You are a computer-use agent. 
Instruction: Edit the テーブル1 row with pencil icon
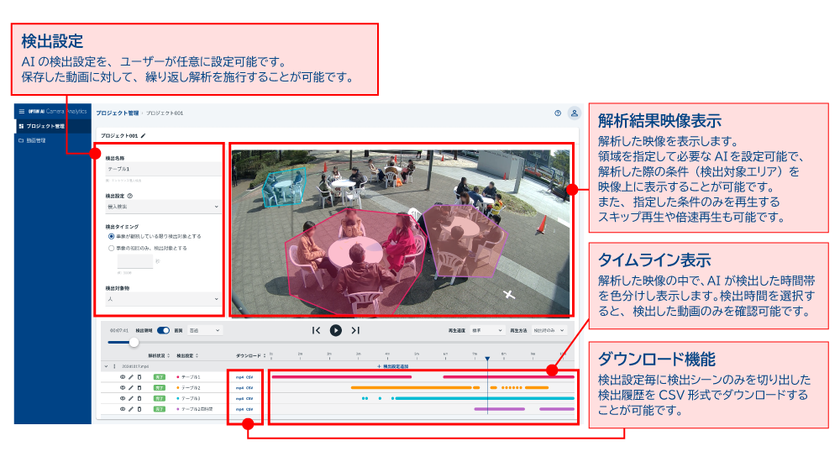coord(131,377)
